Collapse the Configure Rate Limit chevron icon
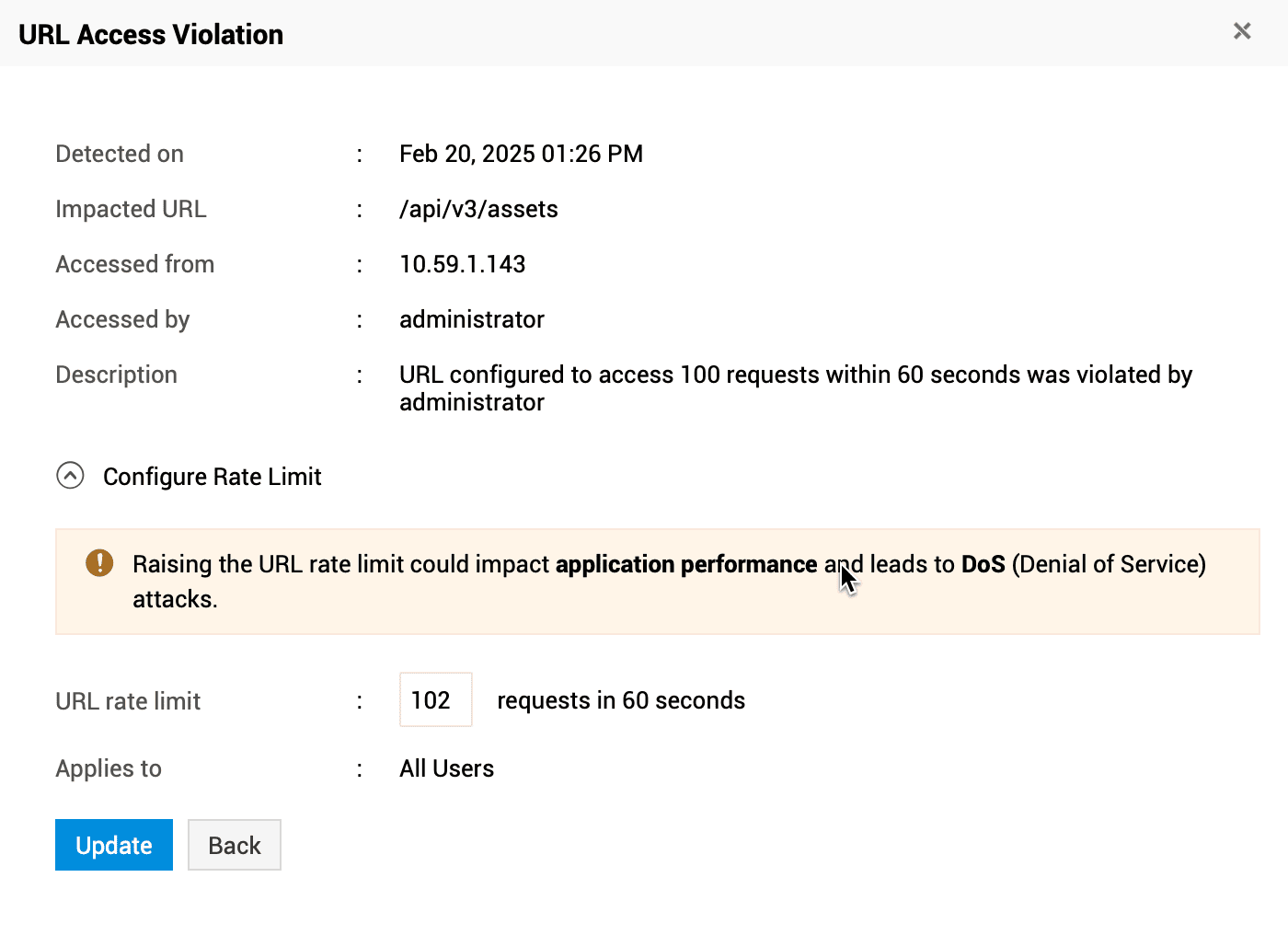The height and width of the screenshot is (935, 1288). (x=70, y=476)
